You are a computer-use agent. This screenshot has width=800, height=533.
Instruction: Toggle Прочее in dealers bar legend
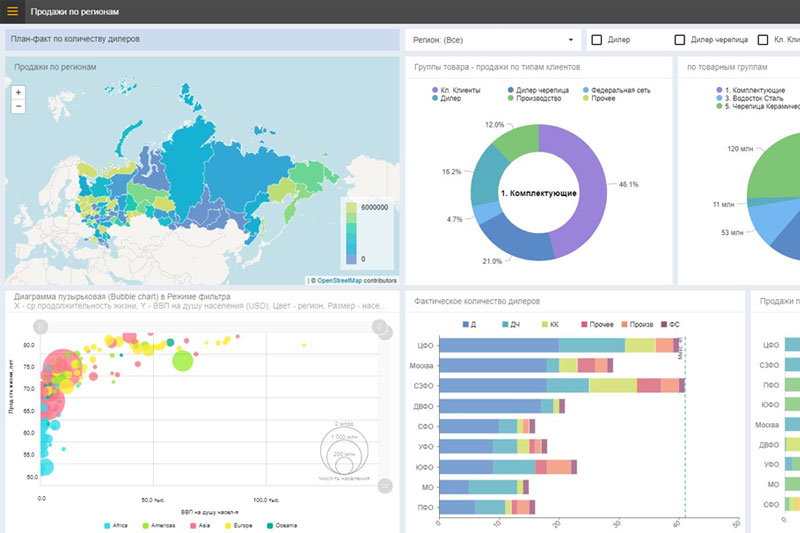click(597, 324)
